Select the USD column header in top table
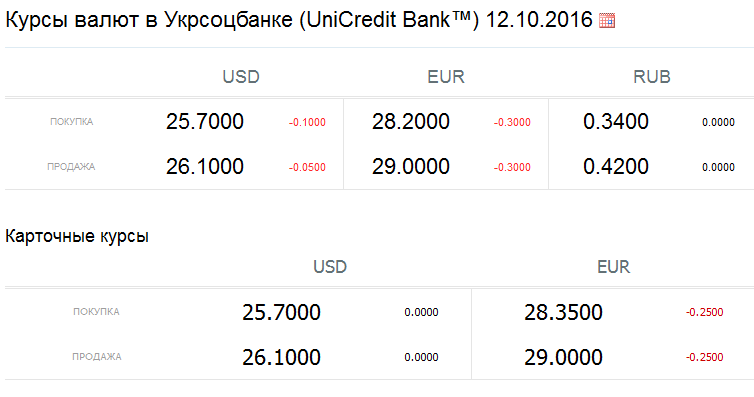754x397 pixels. point(241,77)
